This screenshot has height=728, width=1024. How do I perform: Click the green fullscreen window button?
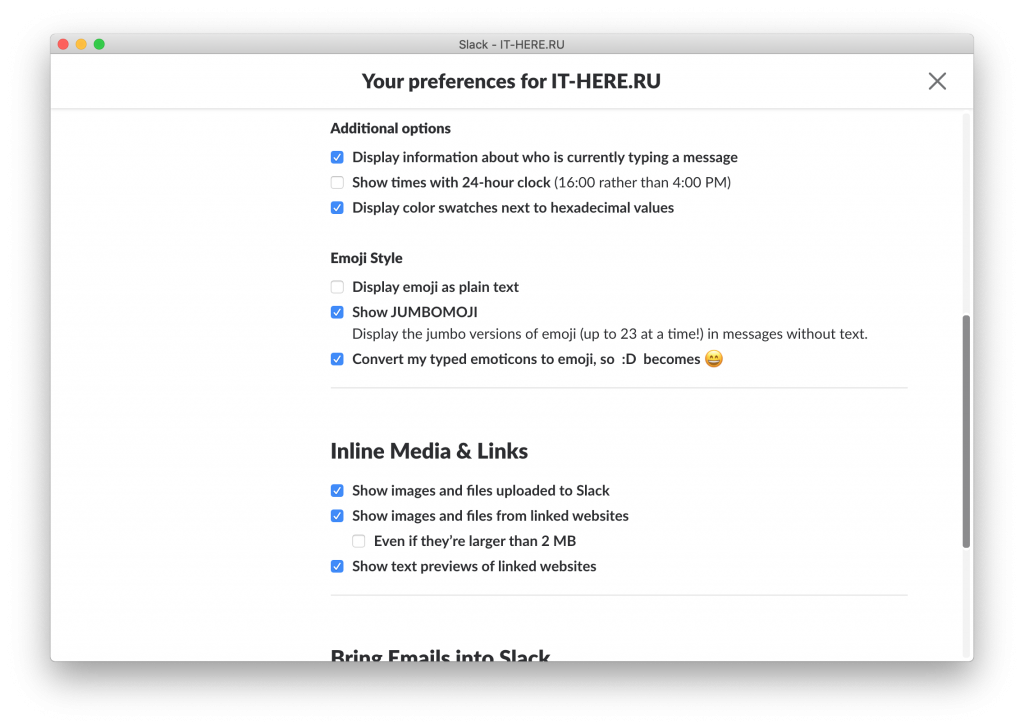pyautogui.click(x=99, y=44)
